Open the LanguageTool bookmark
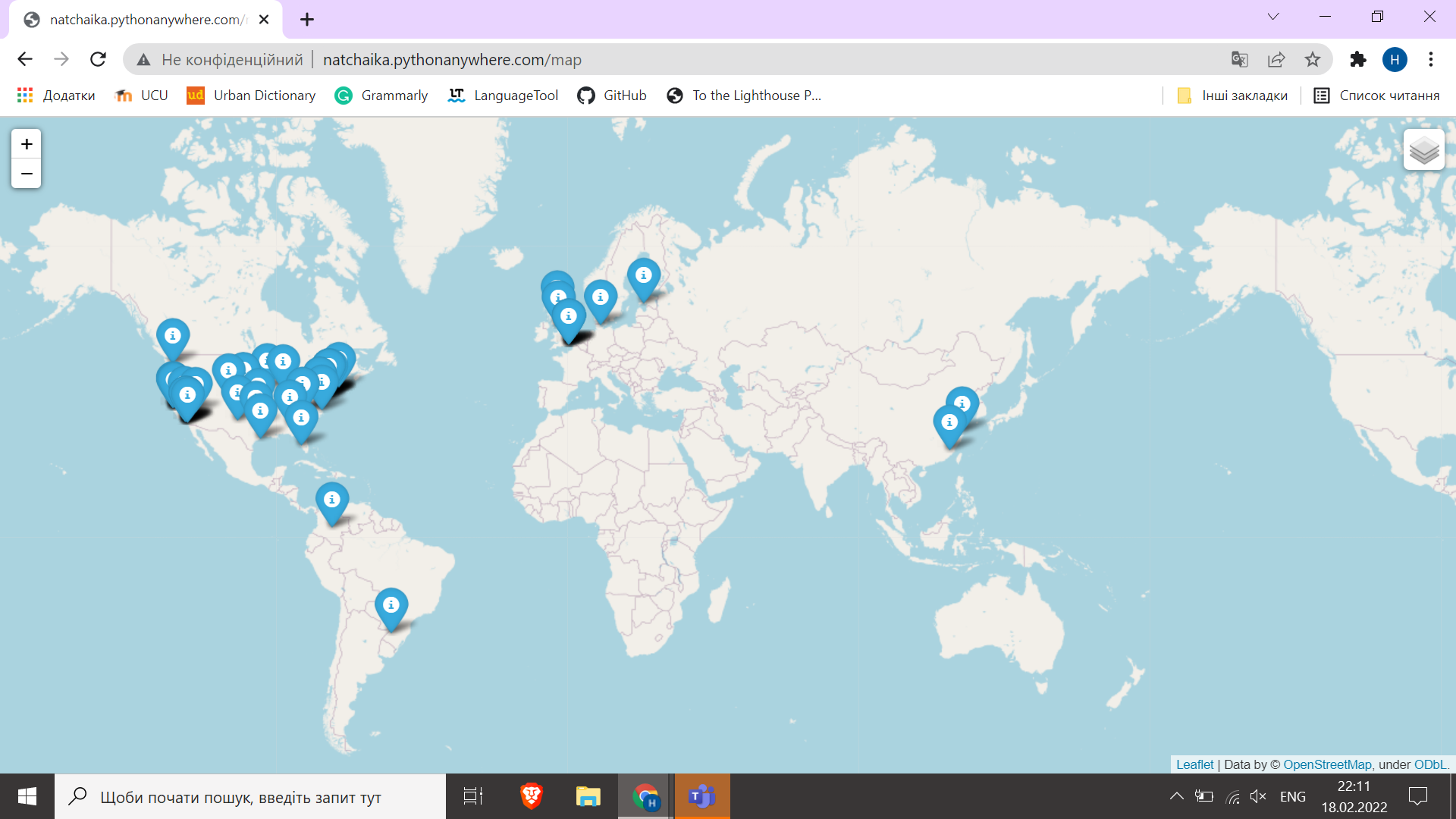Image resolution: width=1456 pixels, height=819 pixels. tap(503, 96)
